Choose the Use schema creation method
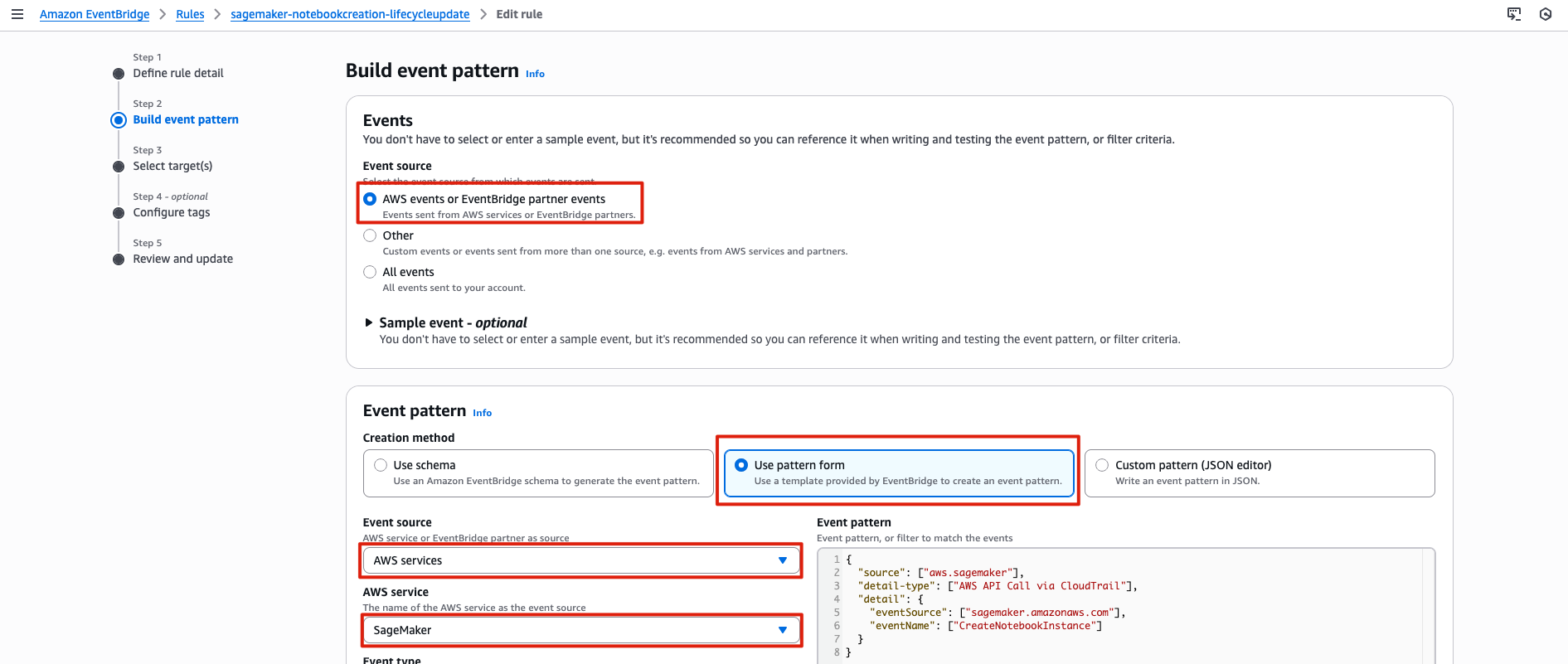The width and height of the screenshot is (1568, 664). [x=381, y=465]
